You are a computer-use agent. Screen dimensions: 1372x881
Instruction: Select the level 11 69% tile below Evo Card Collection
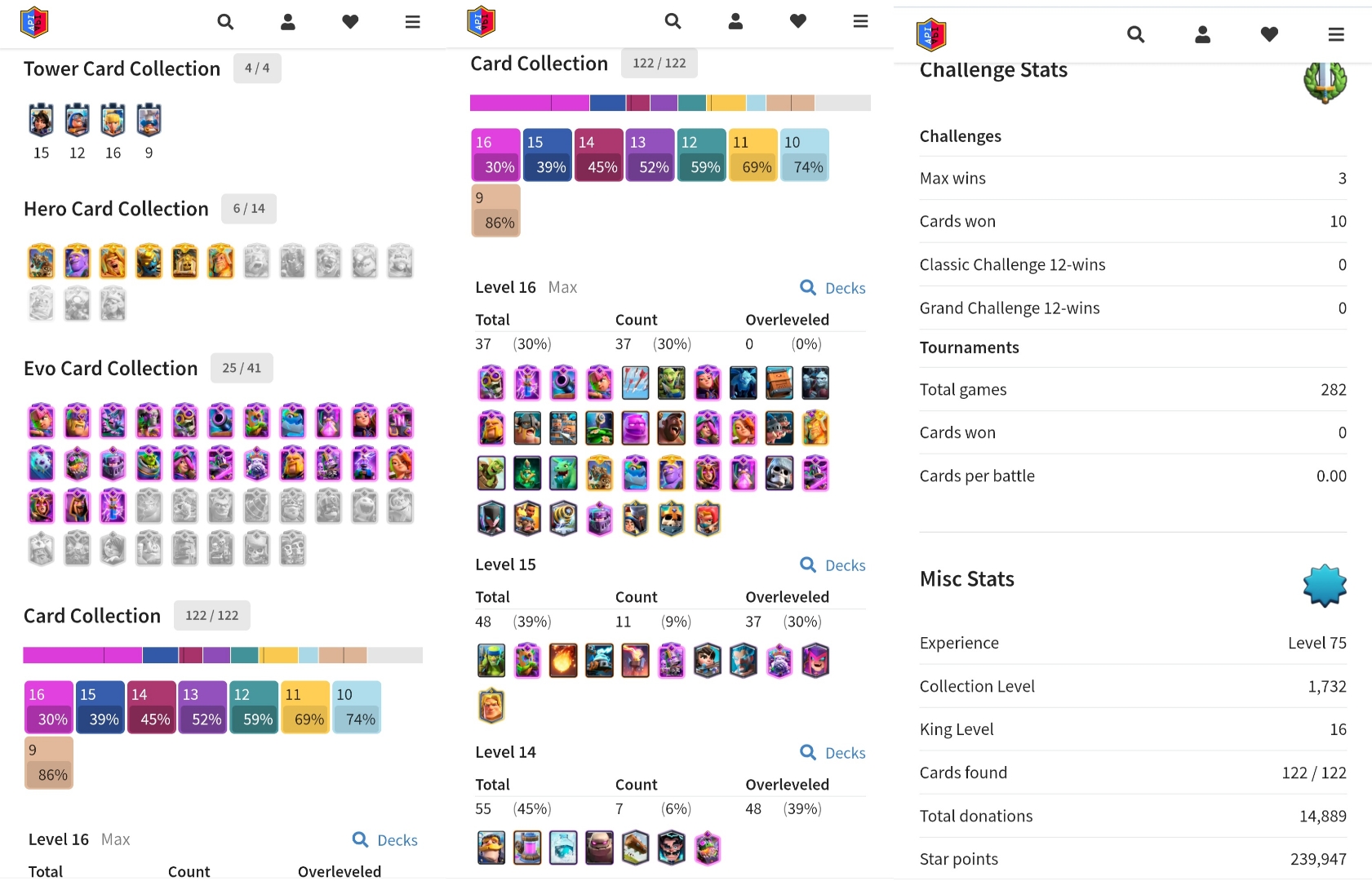(x=306, y=707)
